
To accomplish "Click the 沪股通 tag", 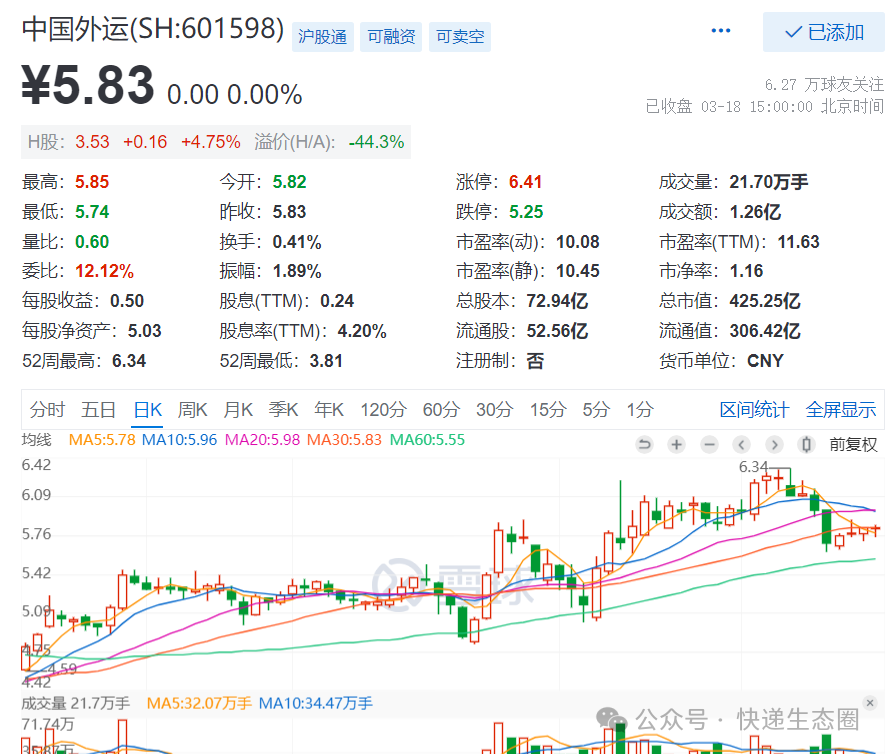I will (x=322, y=37).
